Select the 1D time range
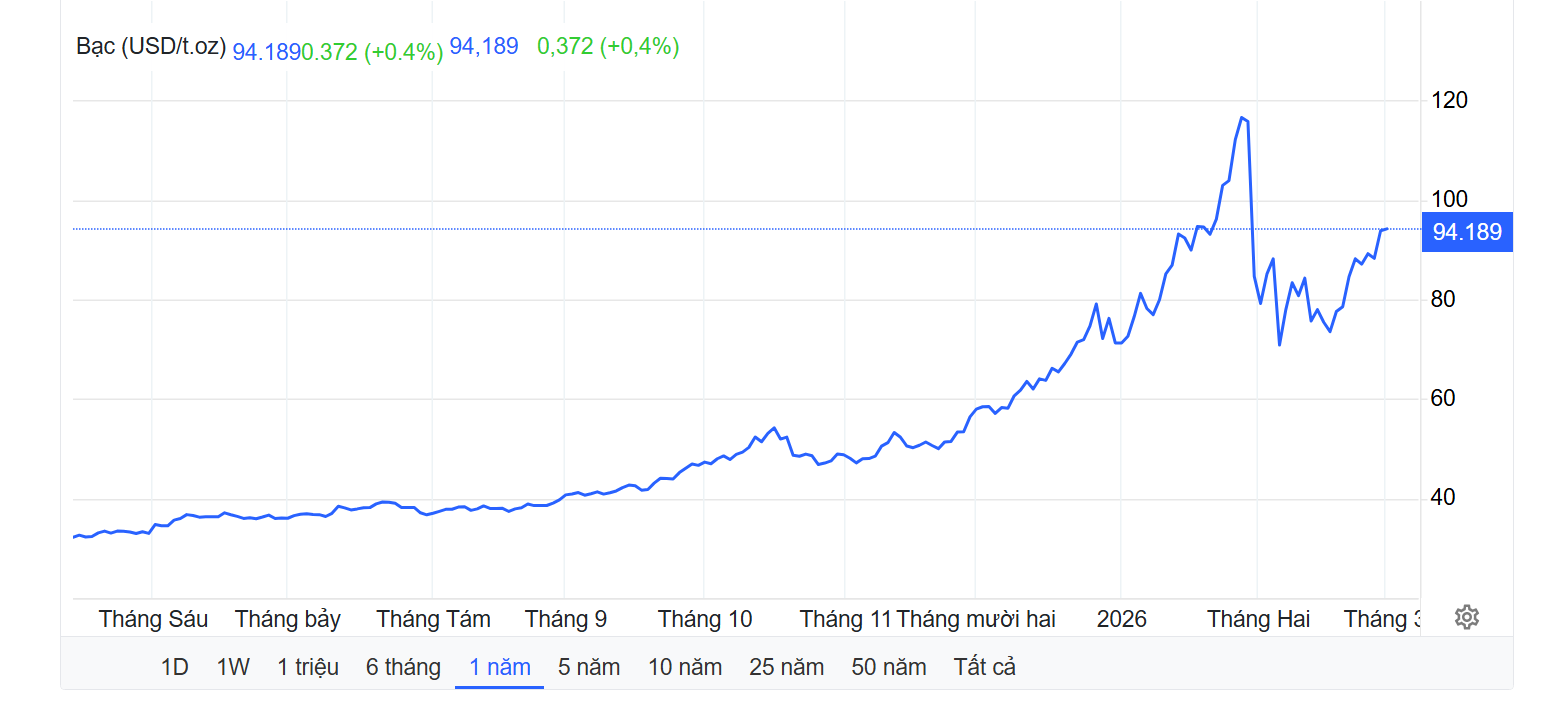This screenshot has width=1552, height=726. coord(175,667)
